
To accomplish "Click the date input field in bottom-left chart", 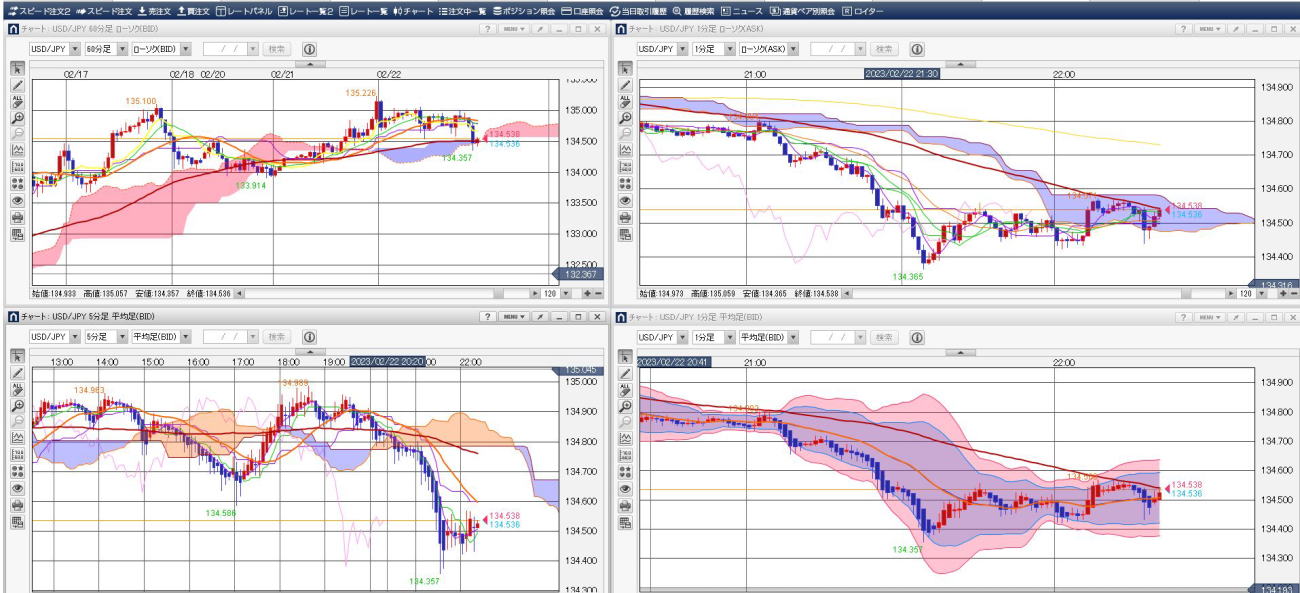I will coord(225,338).
